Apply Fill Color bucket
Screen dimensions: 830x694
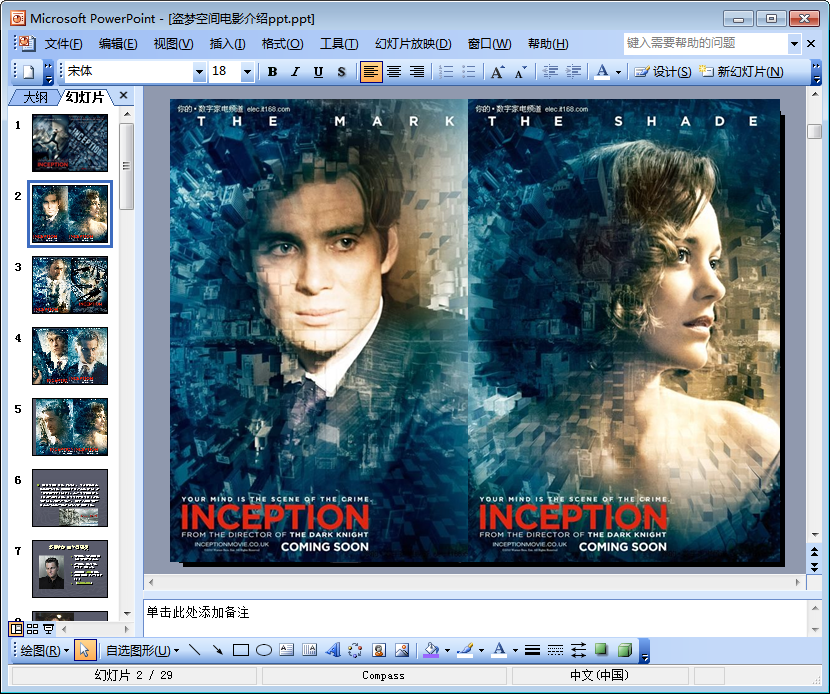coord(431,650)
